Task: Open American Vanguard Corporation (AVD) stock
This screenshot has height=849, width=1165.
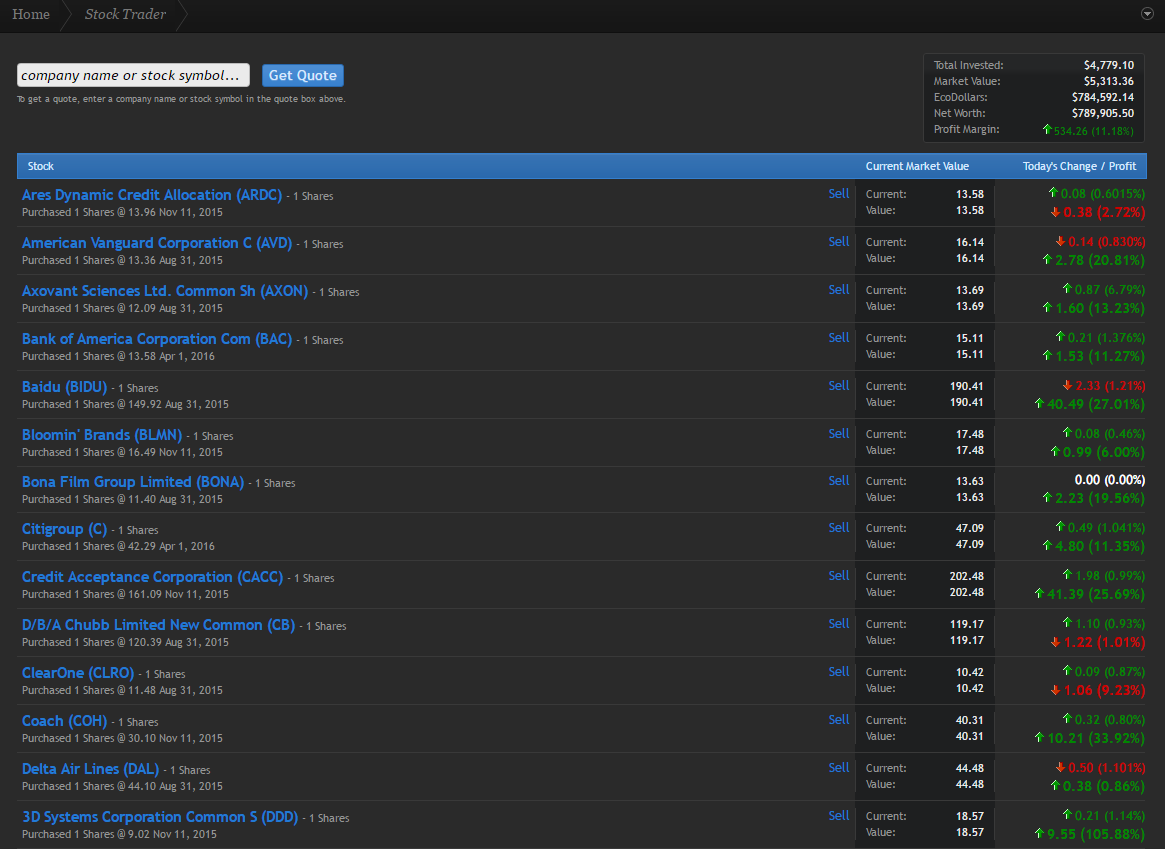Action: [x=157, y=243]
